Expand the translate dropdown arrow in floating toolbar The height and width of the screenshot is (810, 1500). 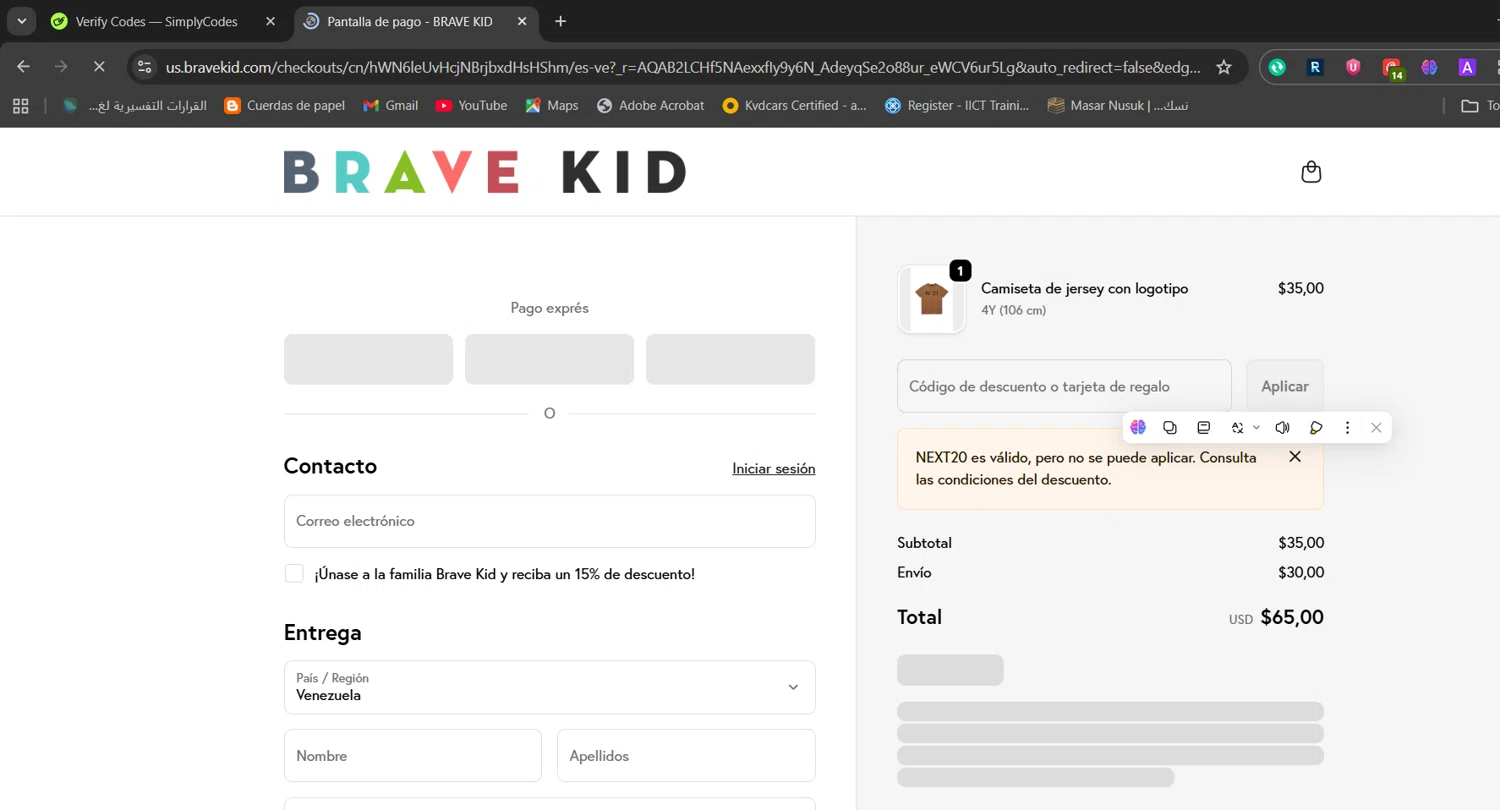coord(1256,428)
